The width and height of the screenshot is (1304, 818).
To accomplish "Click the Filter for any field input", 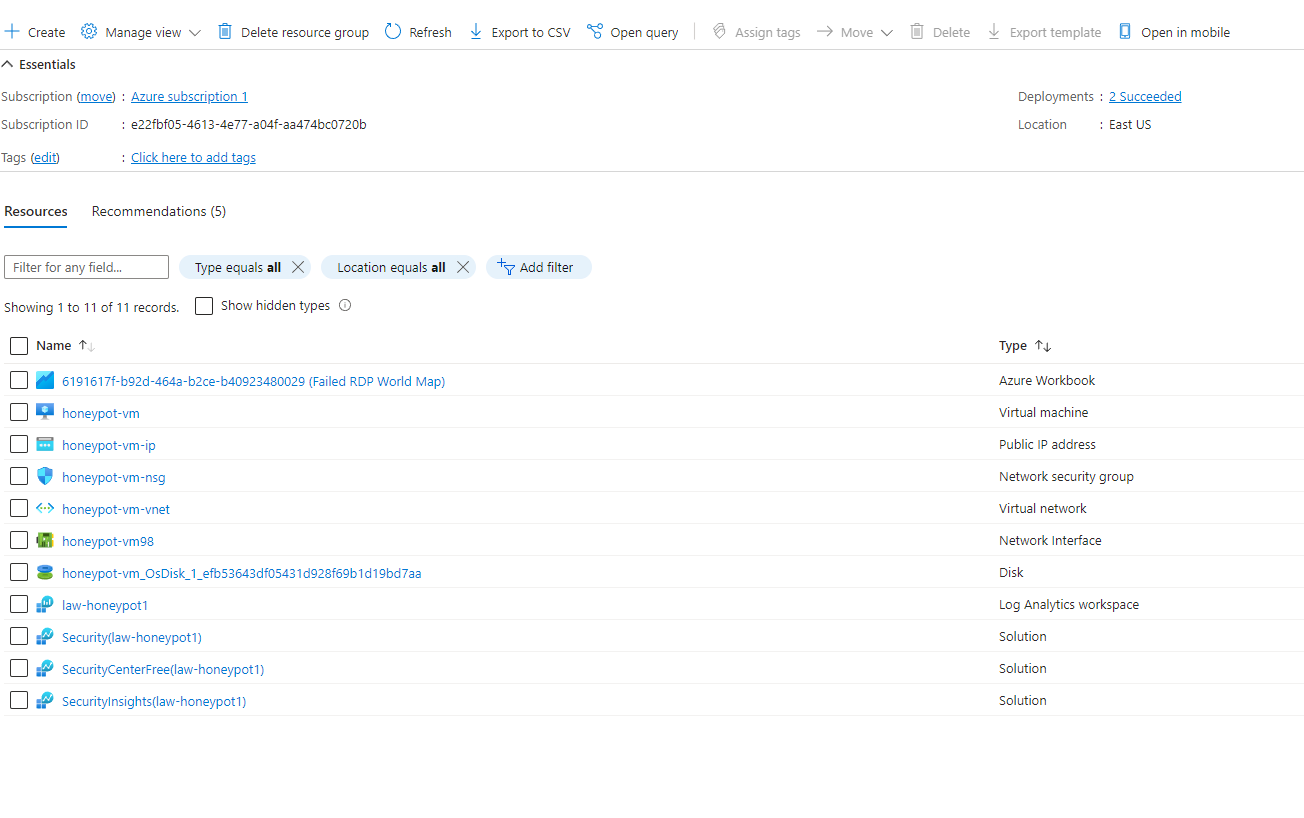I will click(x=86, y=267).
